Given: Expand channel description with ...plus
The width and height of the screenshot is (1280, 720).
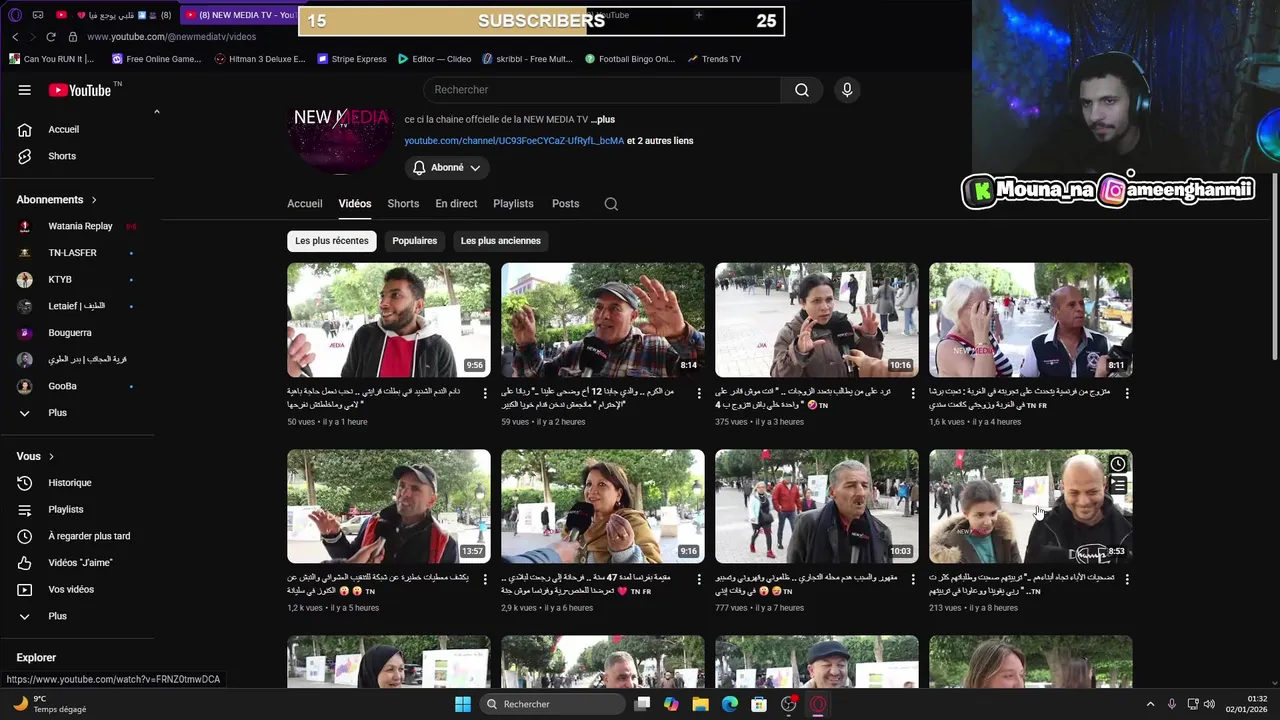Looking at the screenshot, I should coord(603,120).
